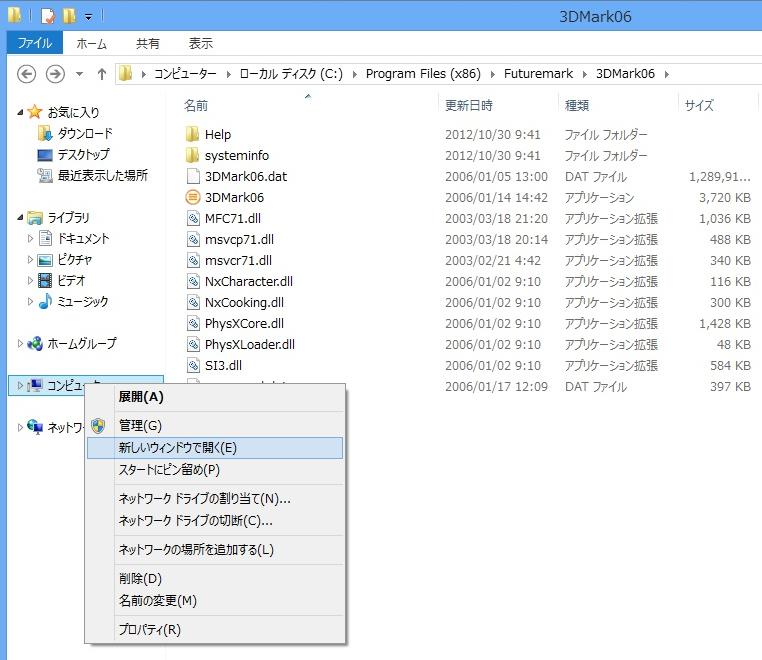The image size is (762, 660).
Task: Select NxCooking.dll file icon
Action: tap(193, 302)
